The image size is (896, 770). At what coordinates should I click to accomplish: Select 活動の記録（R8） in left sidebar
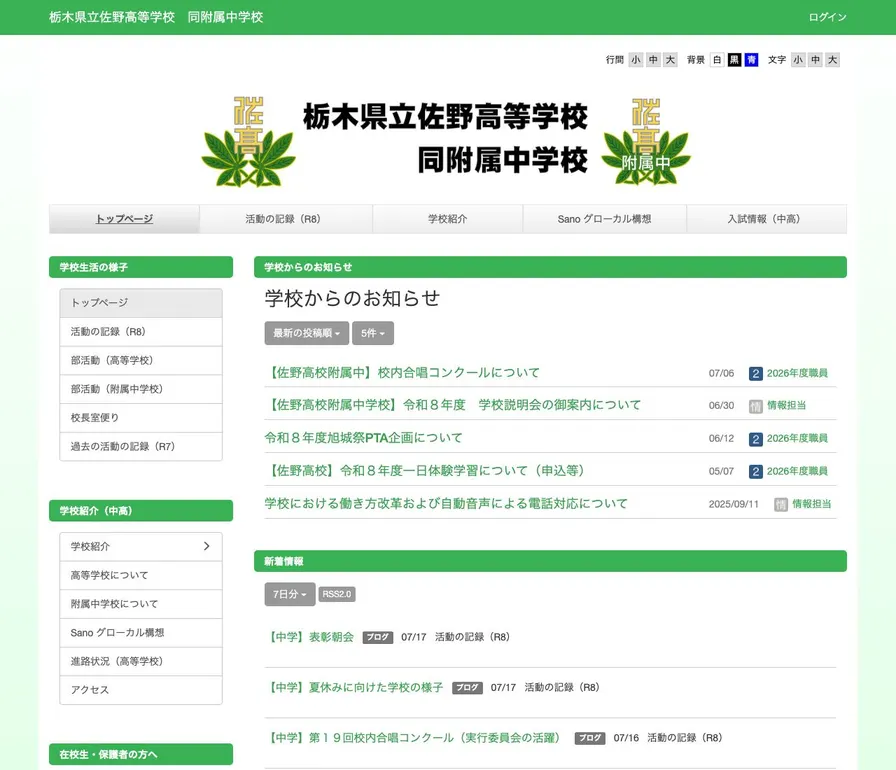[141, 332]
